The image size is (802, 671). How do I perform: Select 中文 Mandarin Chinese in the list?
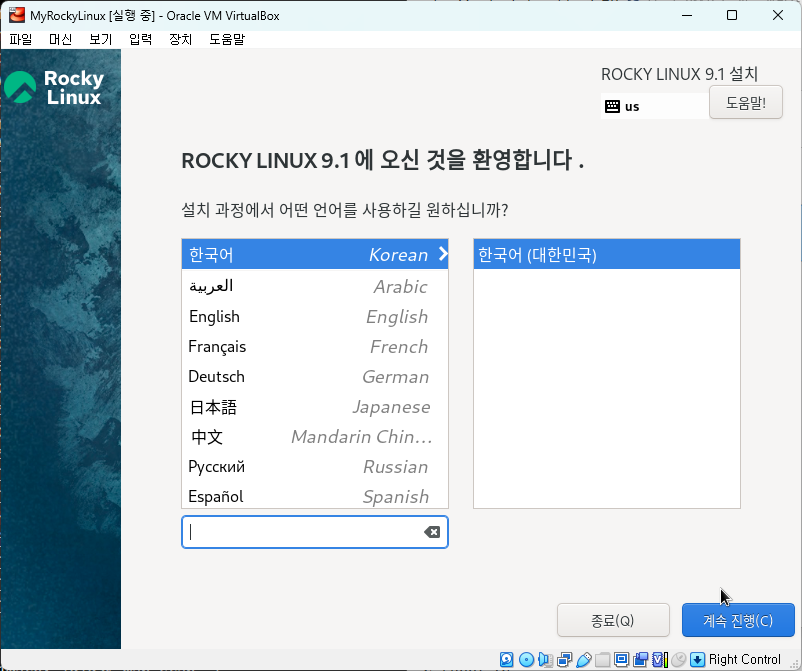(315, 437)
